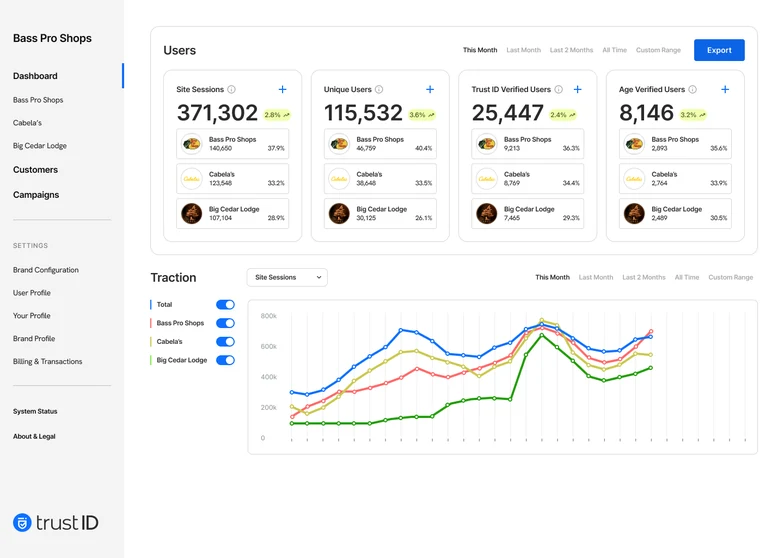Click the 2.8% growth badge on Site Sessions
The width and height of the screenshot is (784, 558).
coord(277,115)
